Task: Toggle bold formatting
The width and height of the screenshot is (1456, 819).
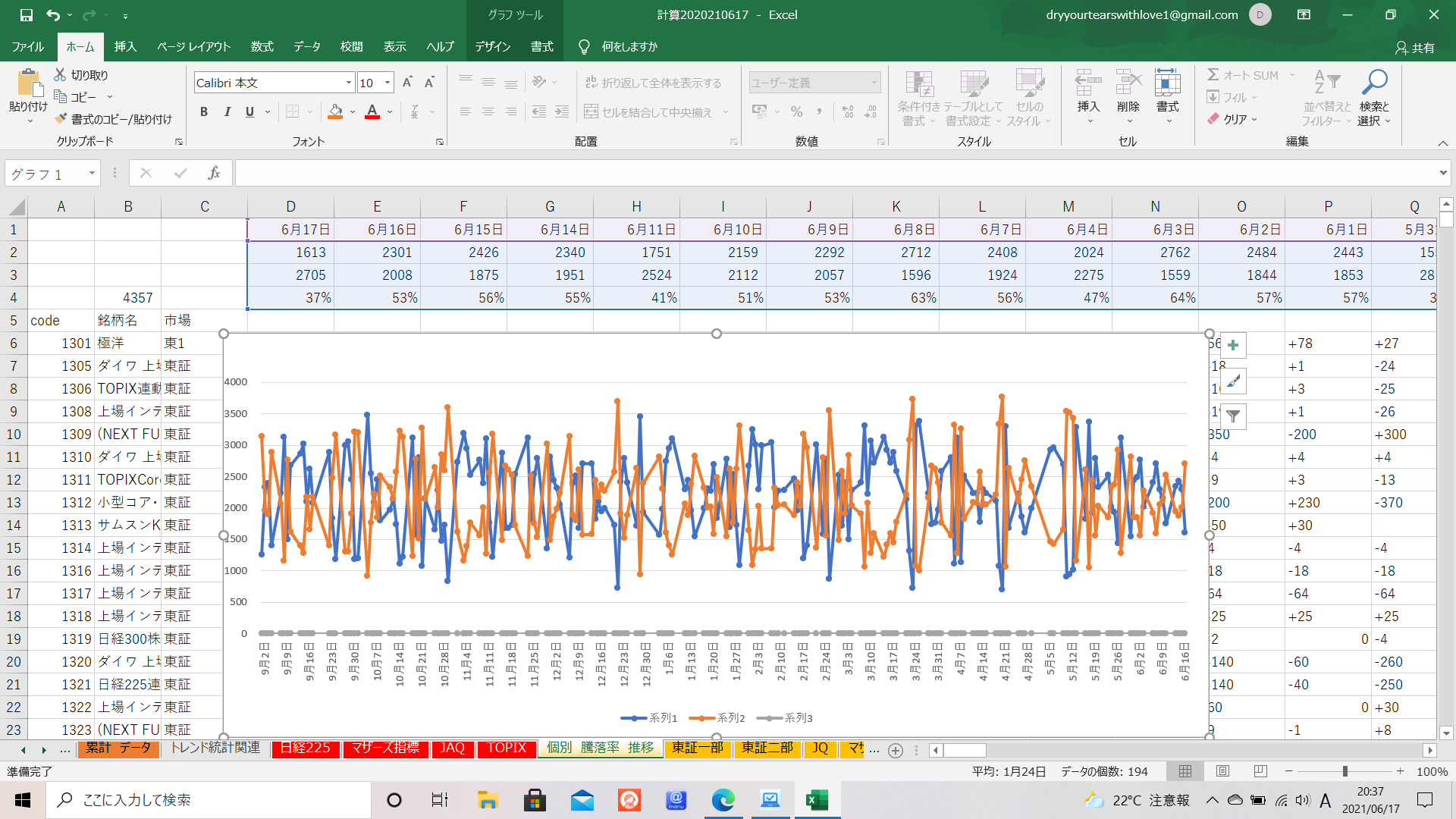Action: coord(203,112)
